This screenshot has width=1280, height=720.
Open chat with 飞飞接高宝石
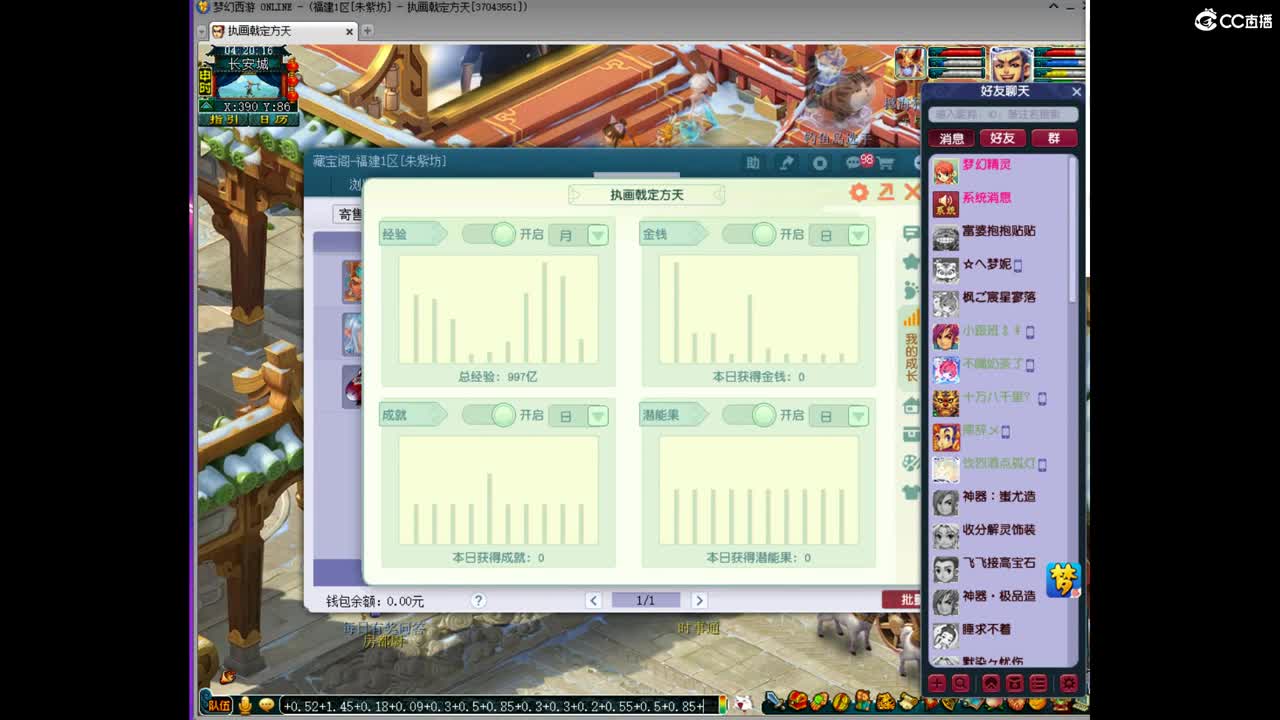[999, 569]
